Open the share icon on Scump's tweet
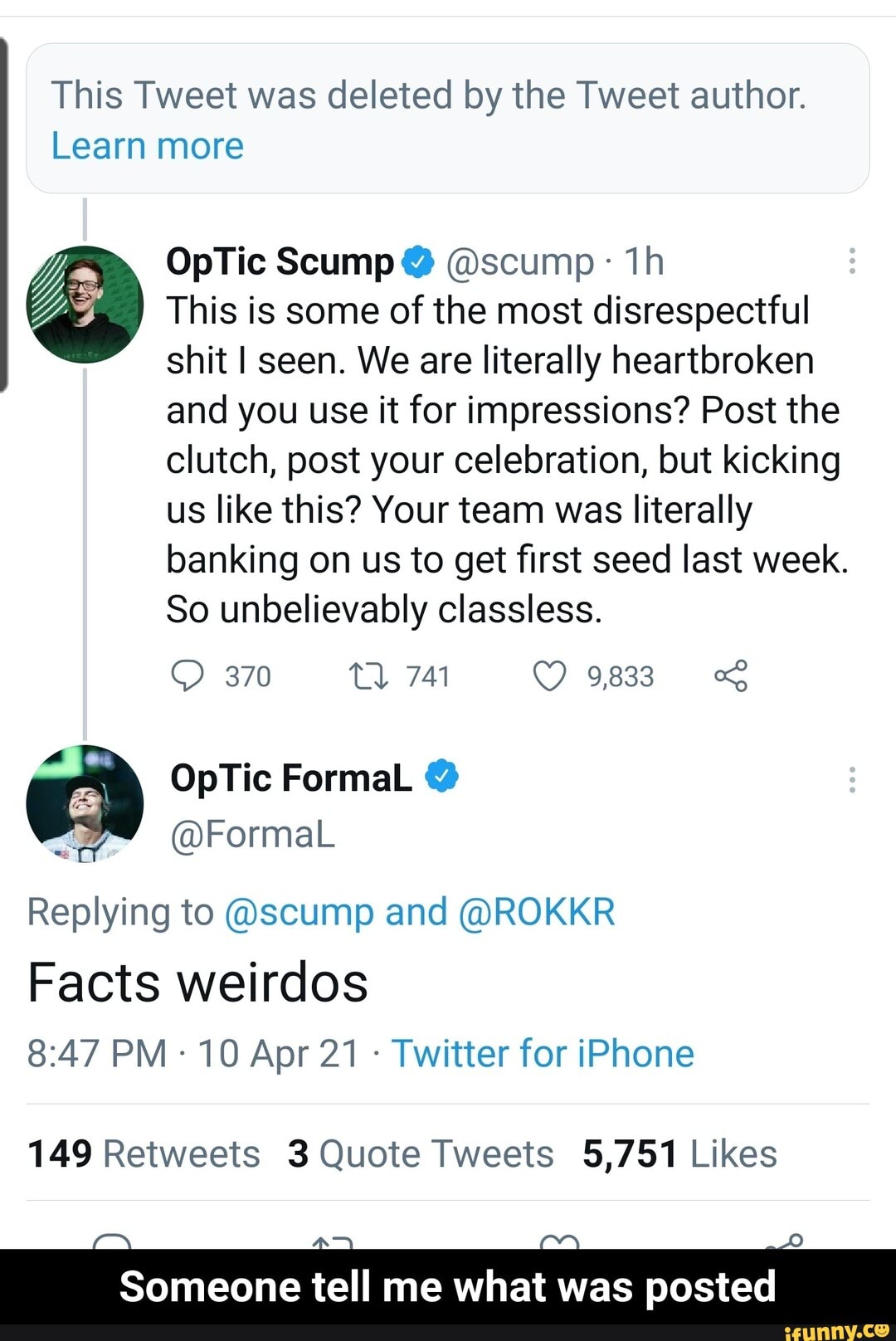The height and width of the screenshot is (1341, 896). click(735, 675)
